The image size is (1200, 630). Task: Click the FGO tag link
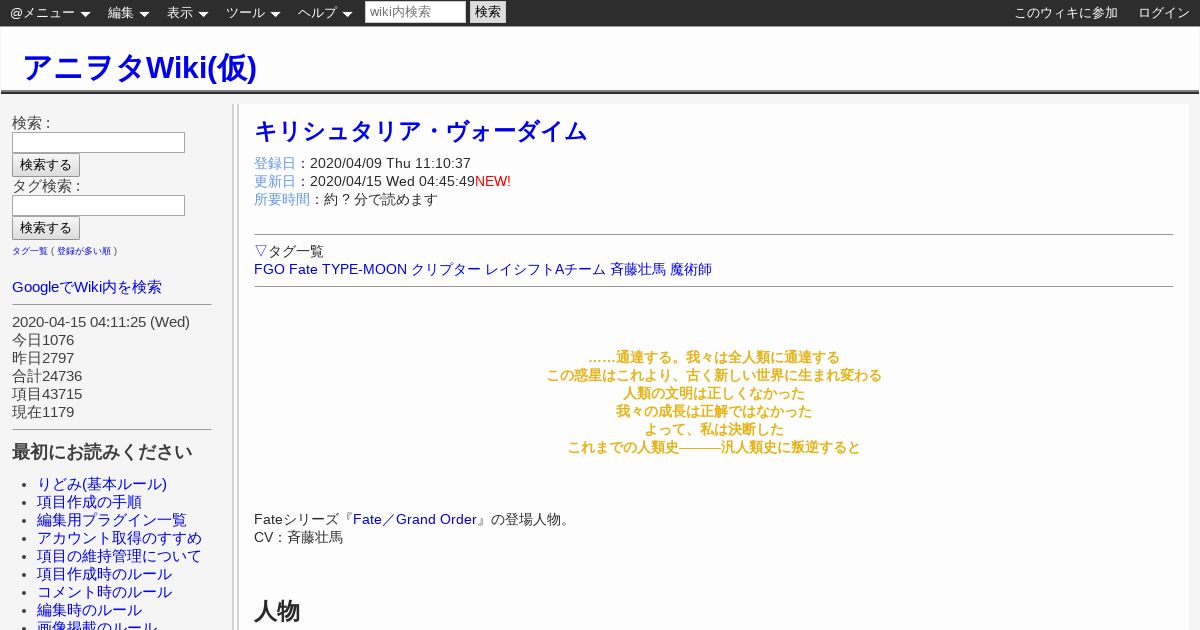[x=269, y=269]
